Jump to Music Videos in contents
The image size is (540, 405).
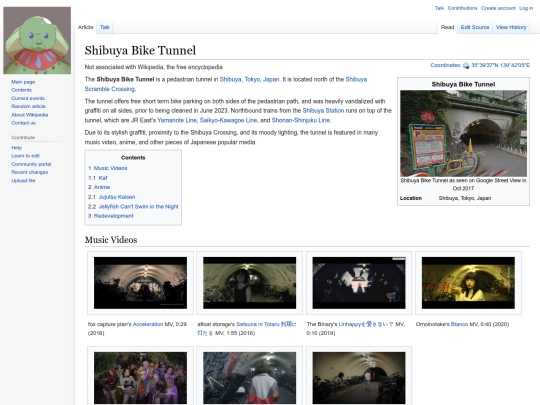(111, 168)
